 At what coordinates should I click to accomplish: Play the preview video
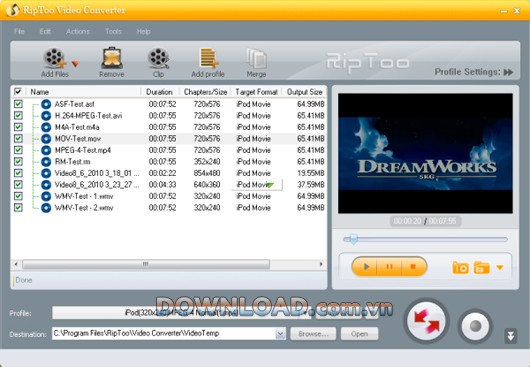(365, 267)
